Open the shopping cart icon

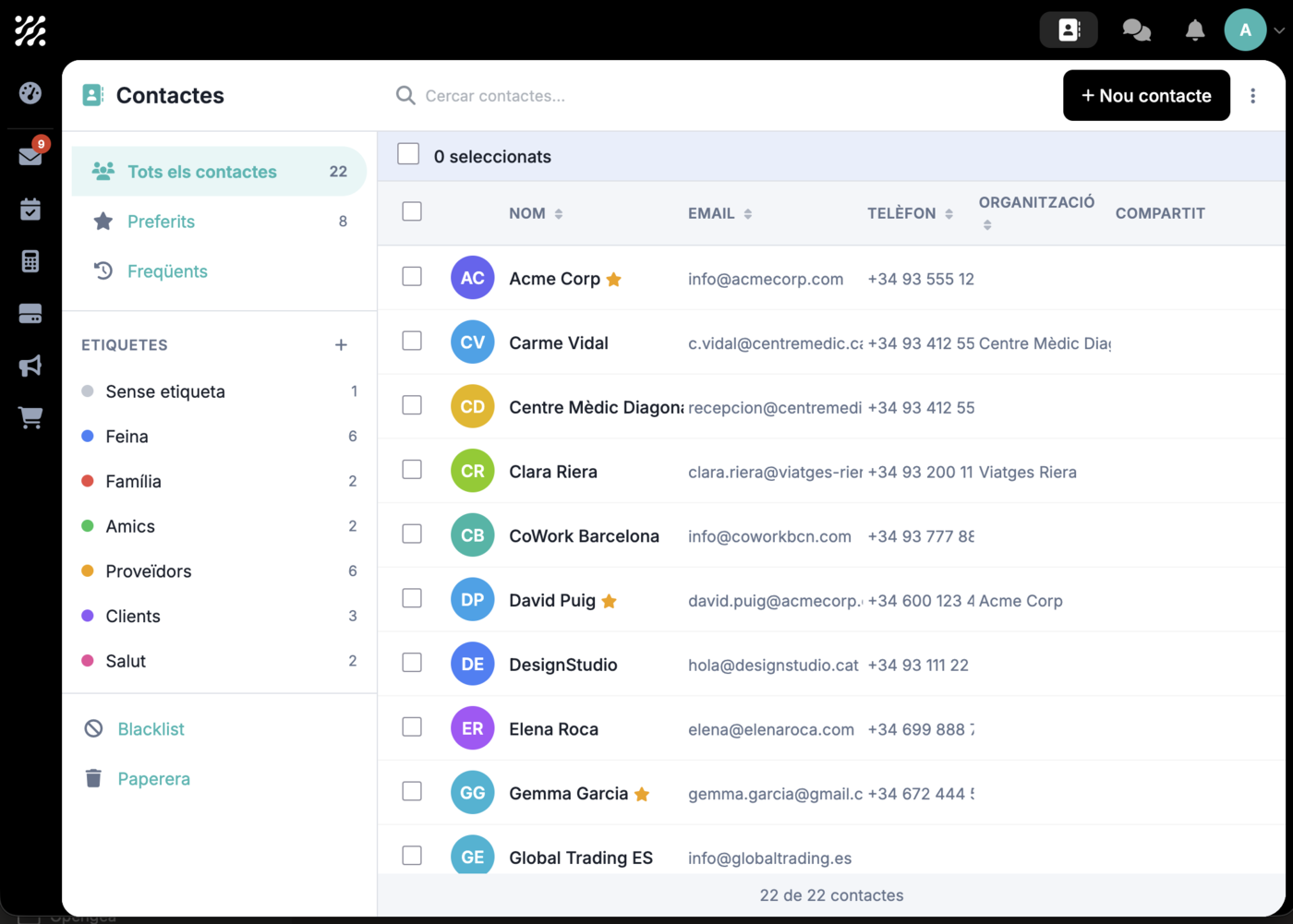coord(30,418)
